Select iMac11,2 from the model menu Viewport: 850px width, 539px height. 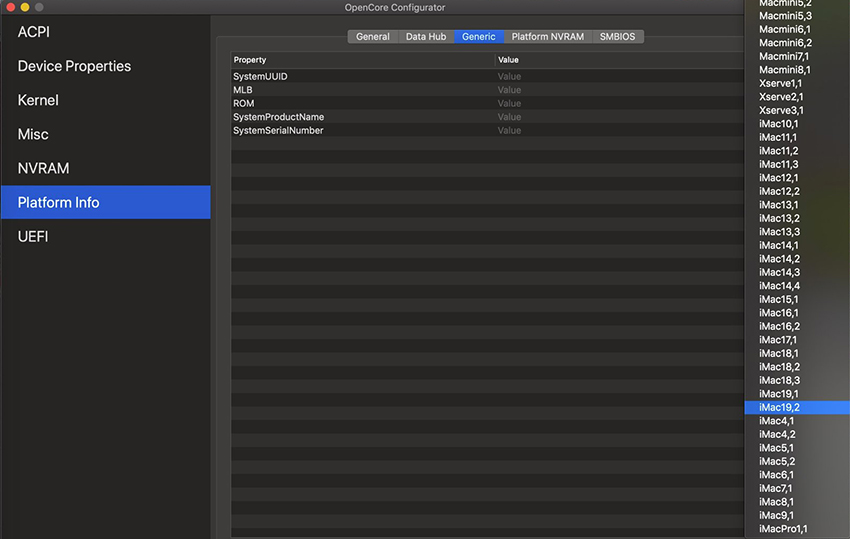pos(797,151)
